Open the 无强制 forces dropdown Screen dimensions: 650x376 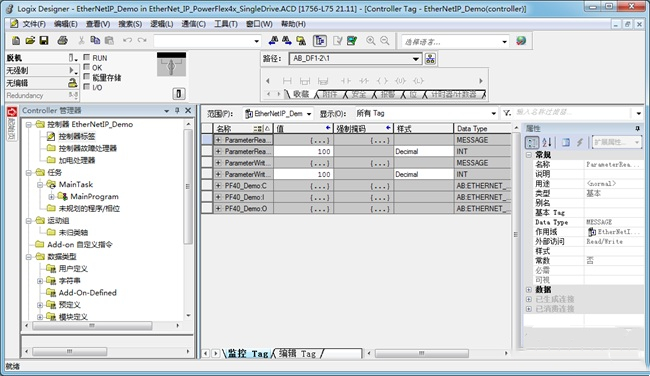pyautogui.click(x=73, y=70)
